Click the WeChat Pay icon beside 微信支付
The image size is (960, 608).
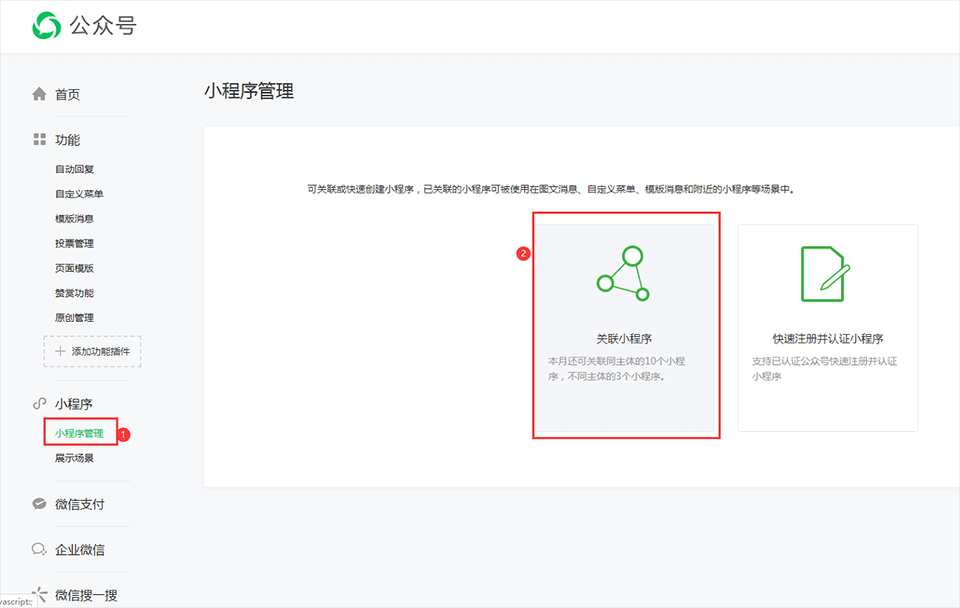coord(39,504)
